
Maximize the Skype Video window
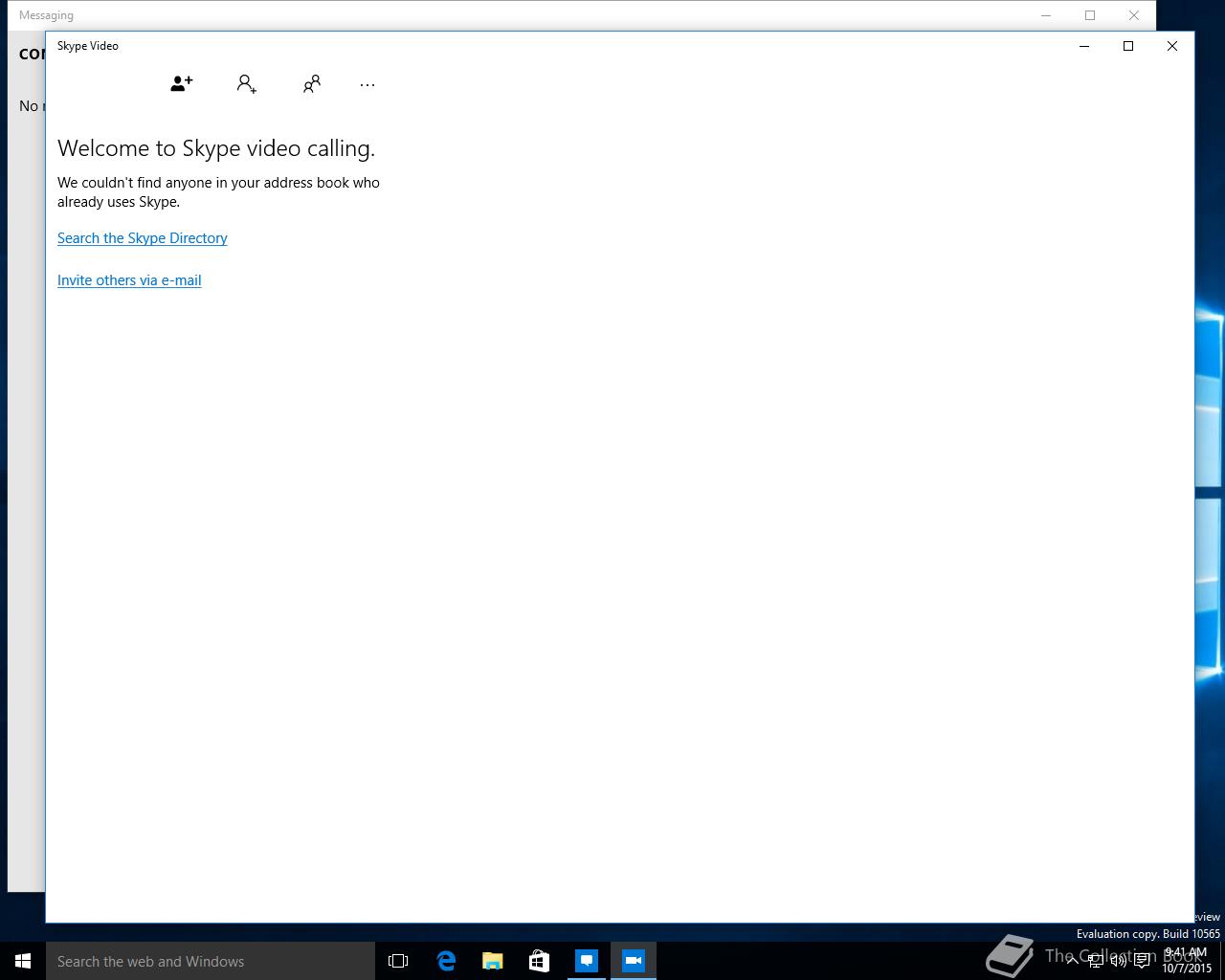coord(1128,46)
